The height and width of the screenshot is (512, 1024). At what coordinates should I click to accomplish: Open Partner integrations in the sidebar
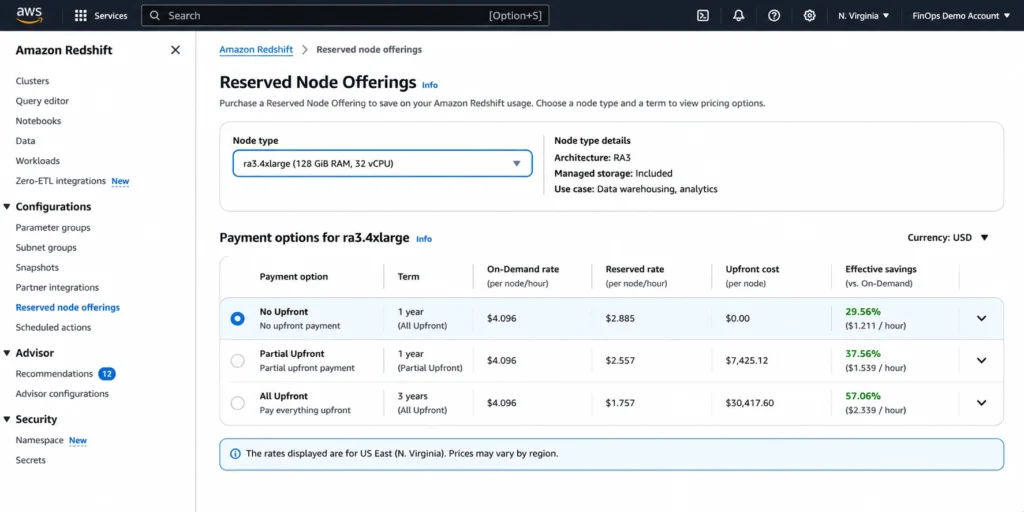click(x=57, y=287)
